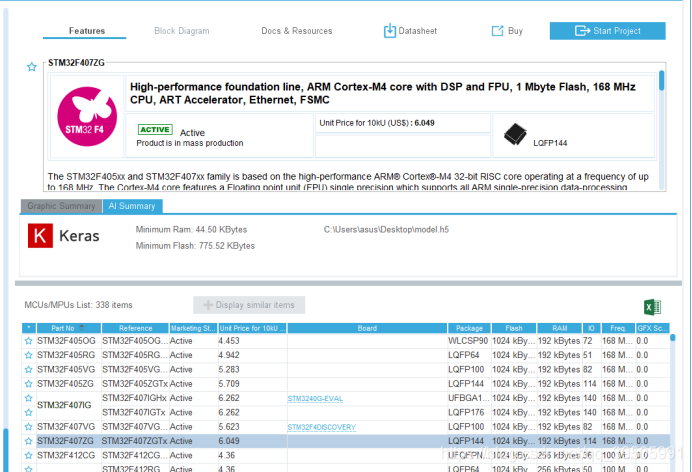Star the STM32F407IGTx row
The image size is (692, 472).
click(x=29, y=412)
